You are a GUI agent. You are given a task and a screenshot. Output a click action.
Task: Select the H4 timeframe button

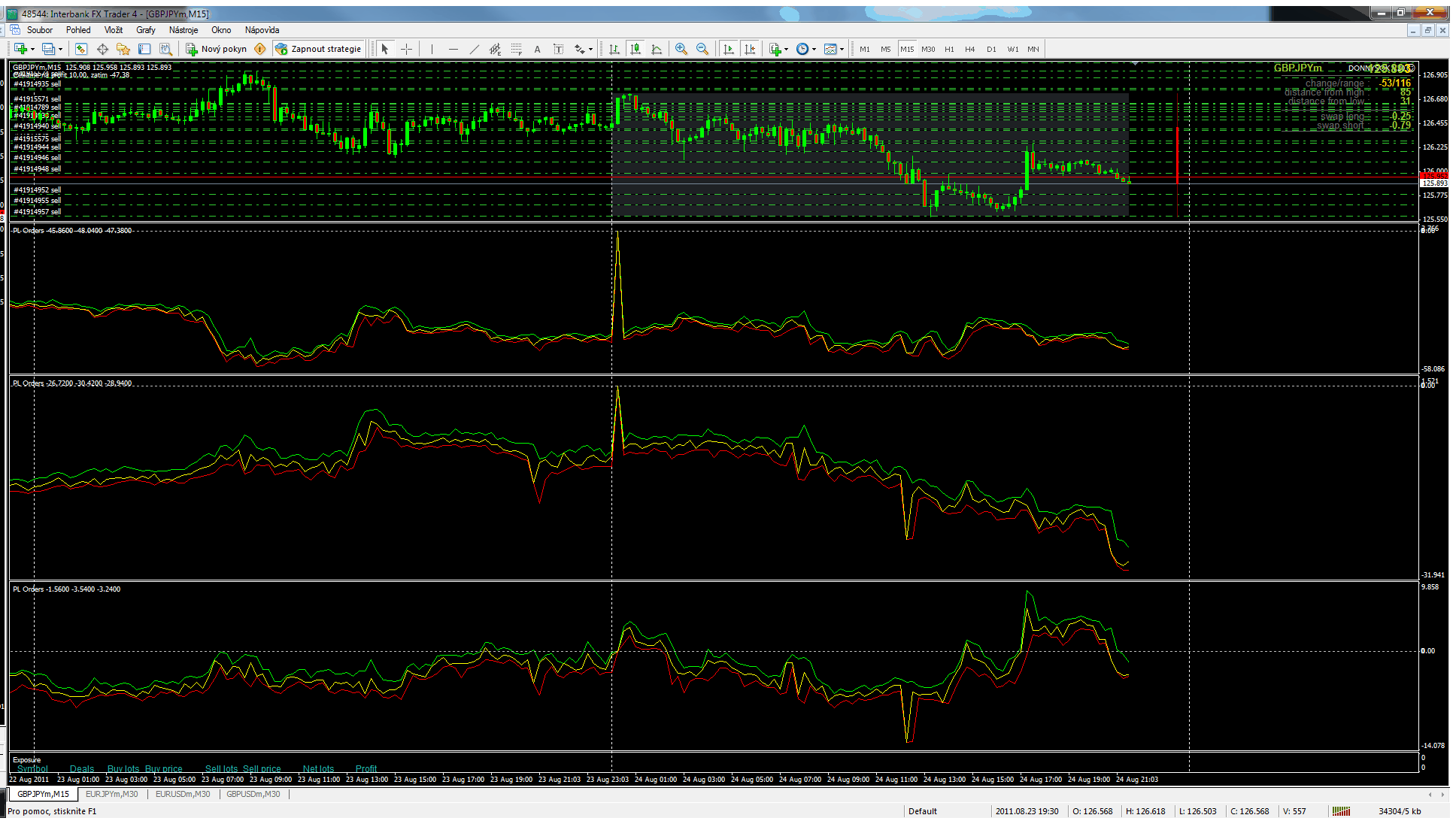click(969, 49)
